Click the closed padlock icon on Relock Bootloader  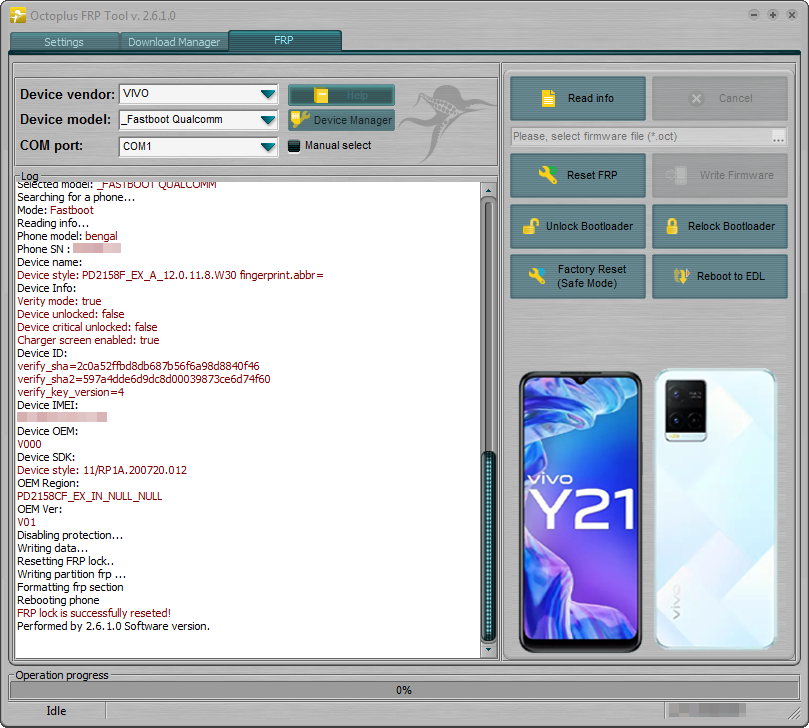tap(672, 226)
